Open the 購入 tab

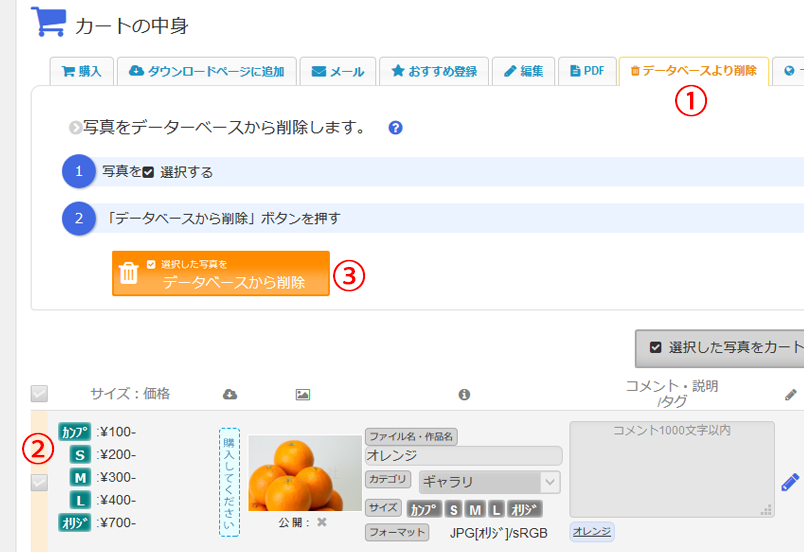coord(82,71)
